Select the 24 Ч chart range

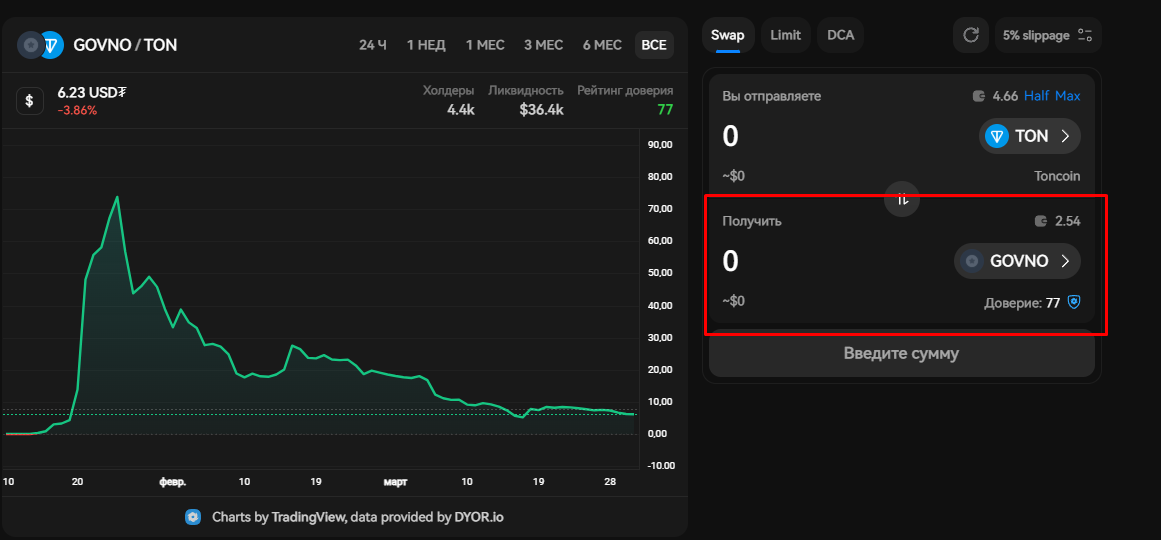pyautogui.click(x=372, y=45)
